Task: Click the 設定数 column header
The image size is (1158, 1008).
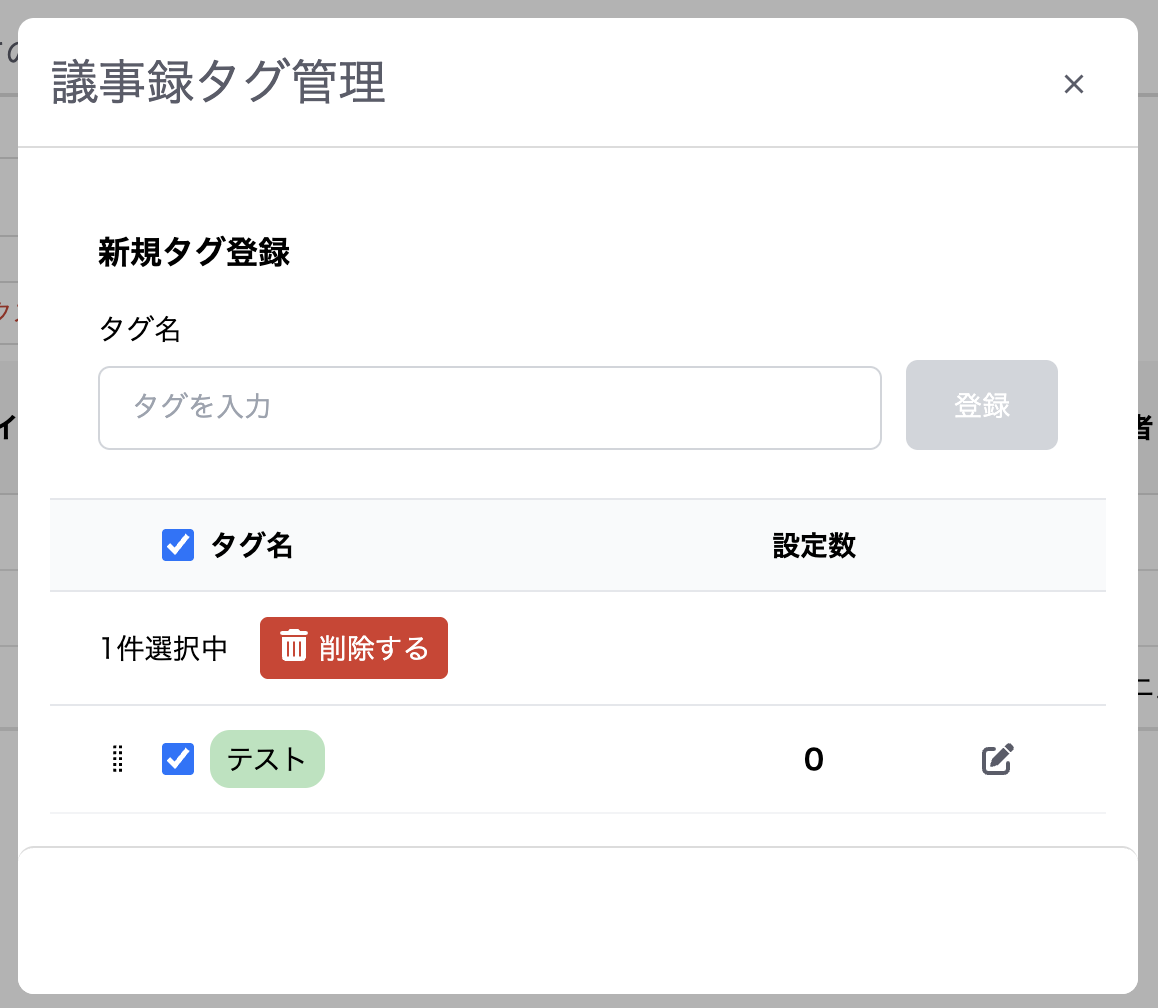Action: (x=814, y=545)
